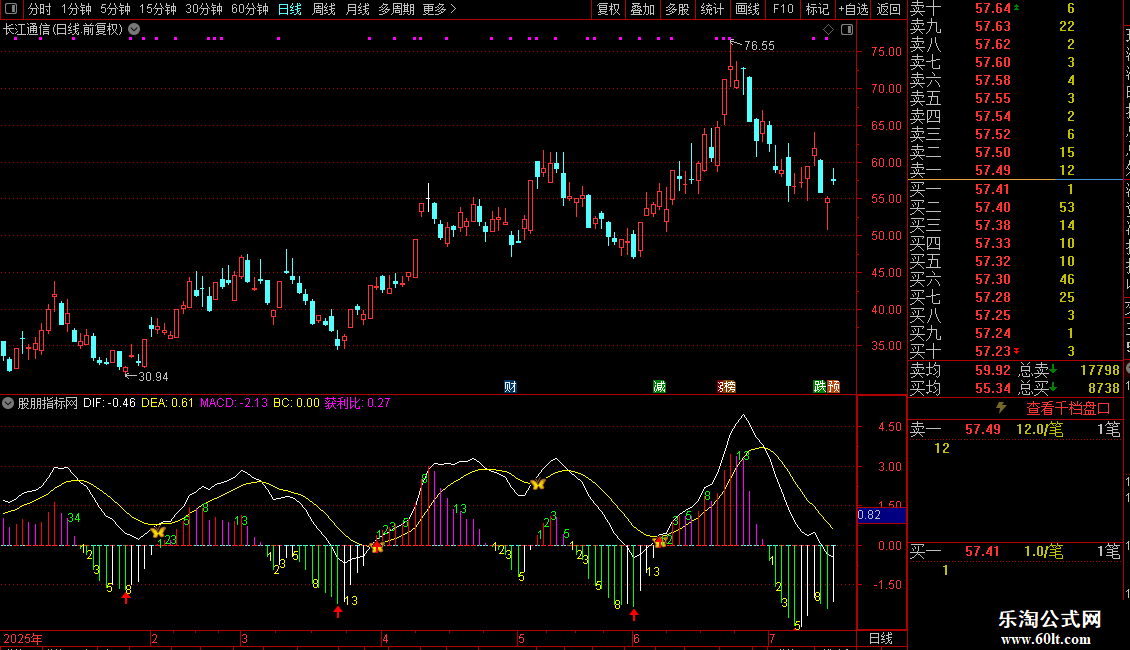This screenshot has width=1130, height=650.
Task: Open the 统计 statistics tool
Action: pos(712,9)
